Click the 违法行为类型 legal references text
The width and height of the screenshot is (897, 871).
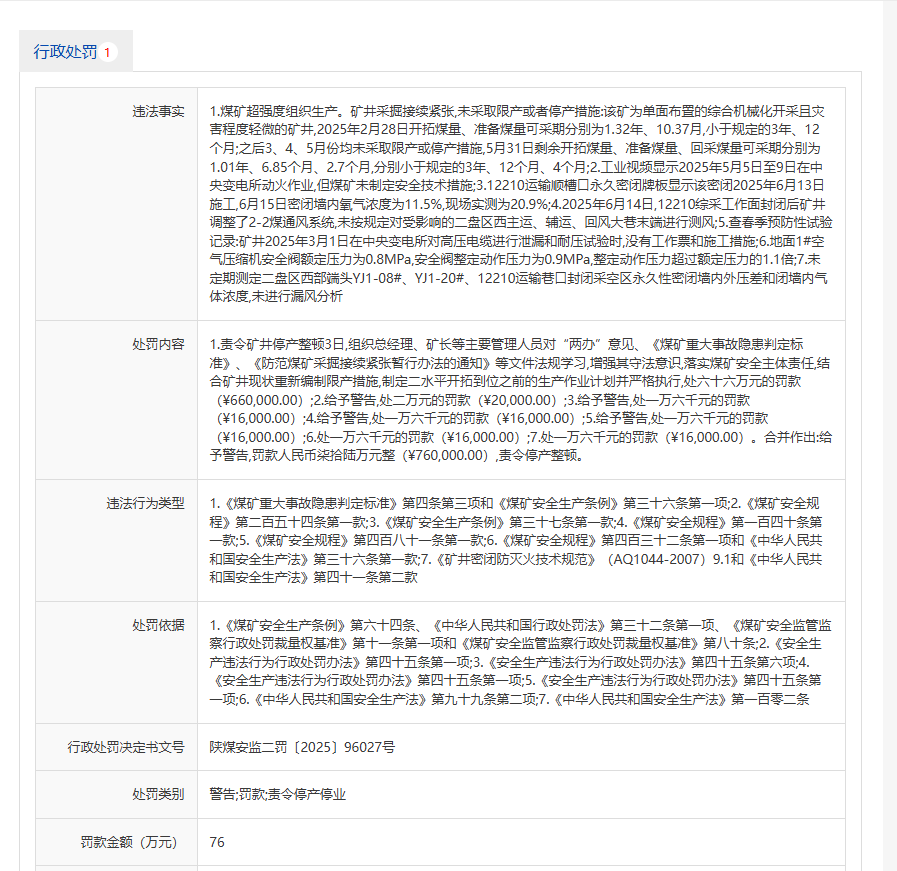click(x=516, y=540)
